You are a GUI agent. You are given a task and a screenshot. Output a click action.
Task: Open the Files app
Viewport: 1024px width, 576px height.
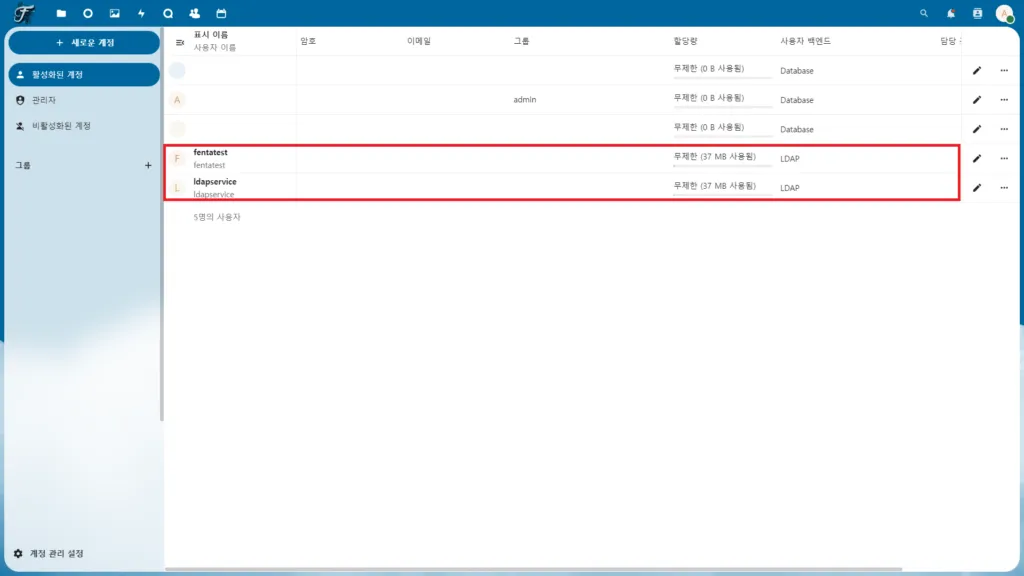[62, 14]
